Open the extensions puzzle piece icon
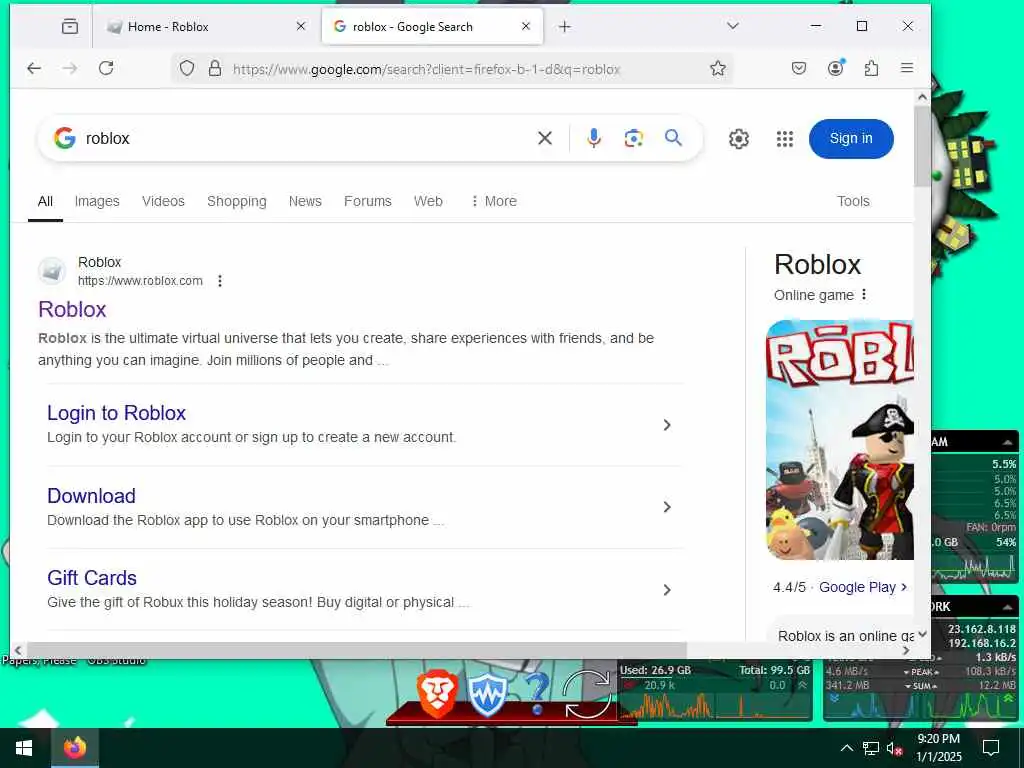This screenshot has width=1024, height=768. tap(871, 69)
